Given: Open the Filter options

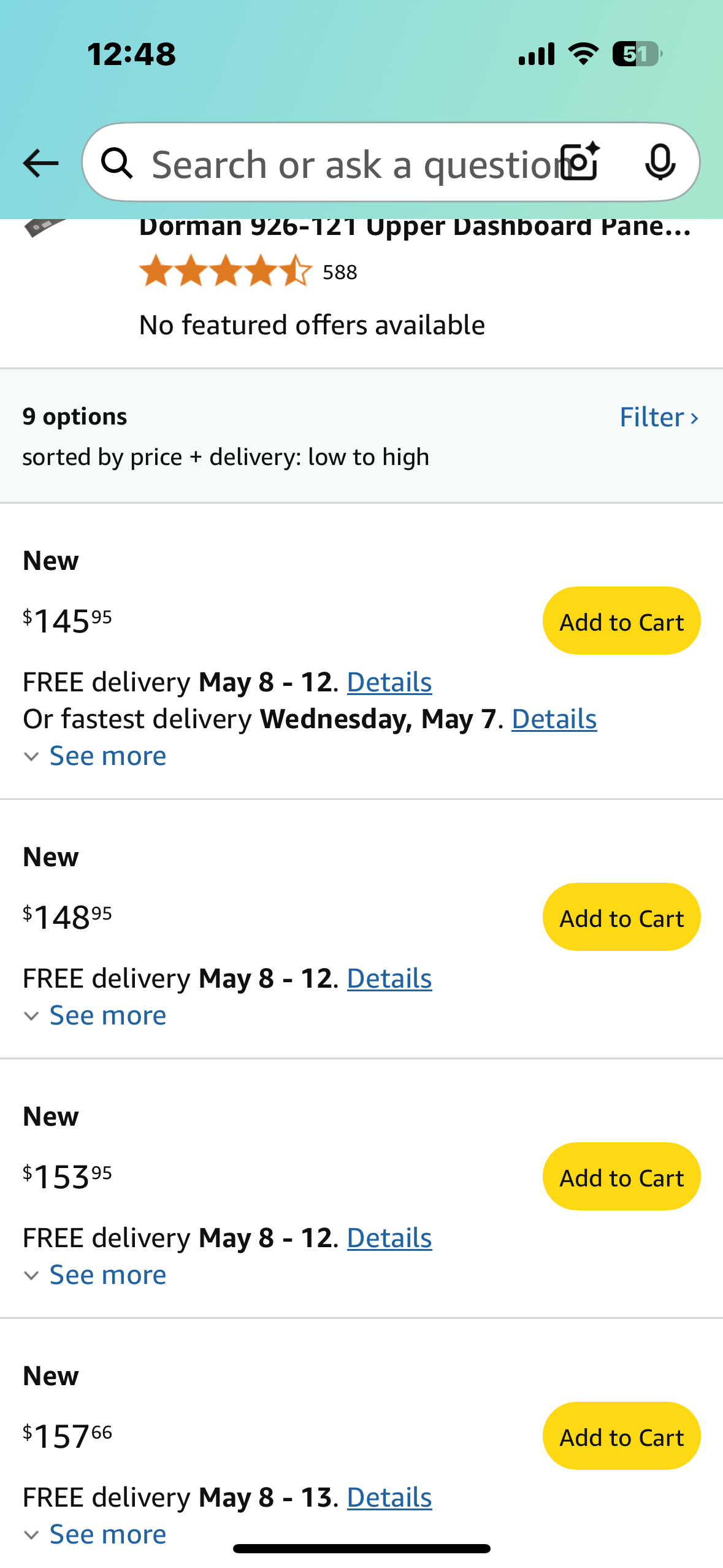Looking at the screenshot, I should [659, 417].
